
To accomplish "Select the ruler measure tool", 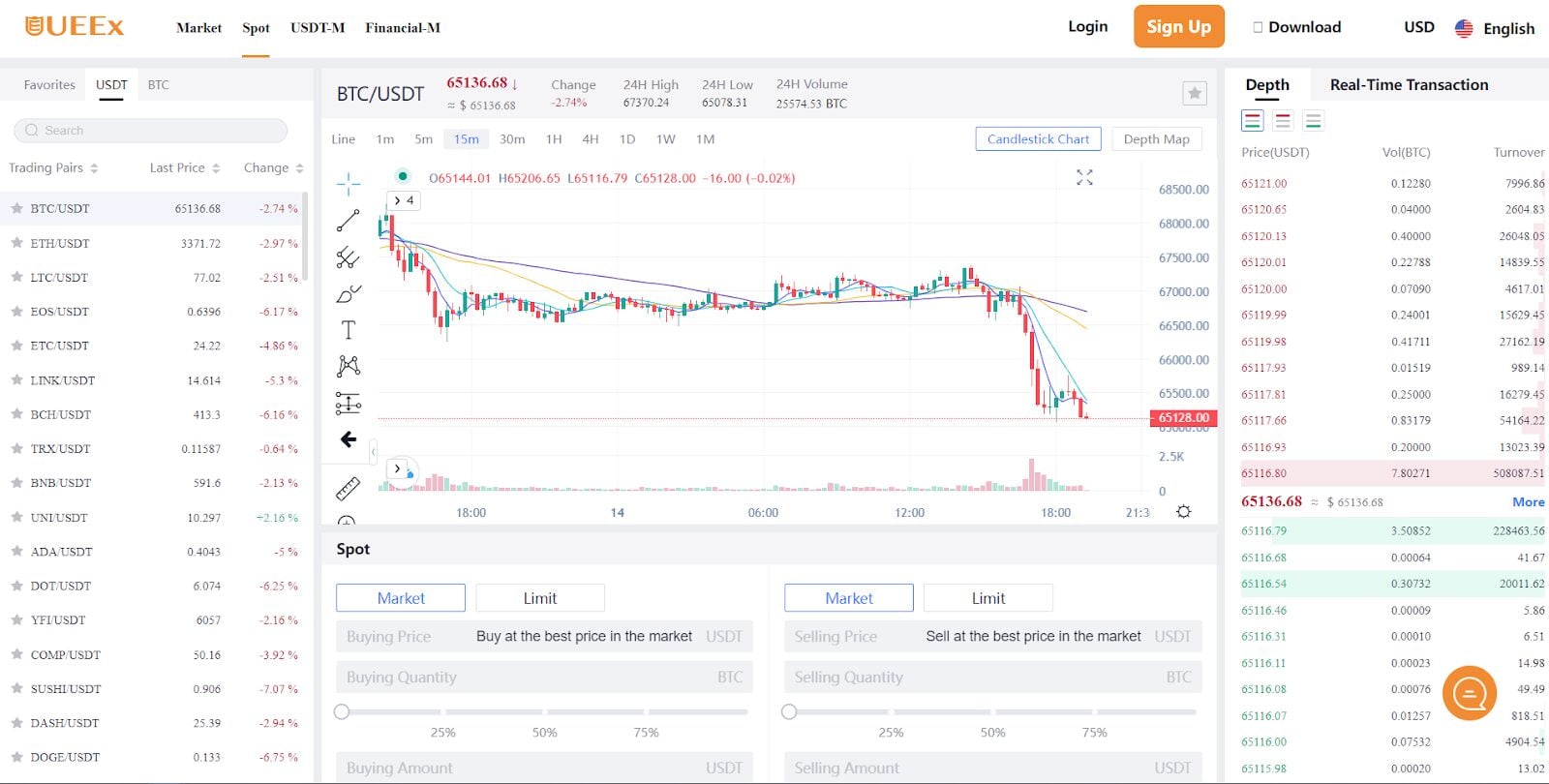I will click(x=349, y=488).
